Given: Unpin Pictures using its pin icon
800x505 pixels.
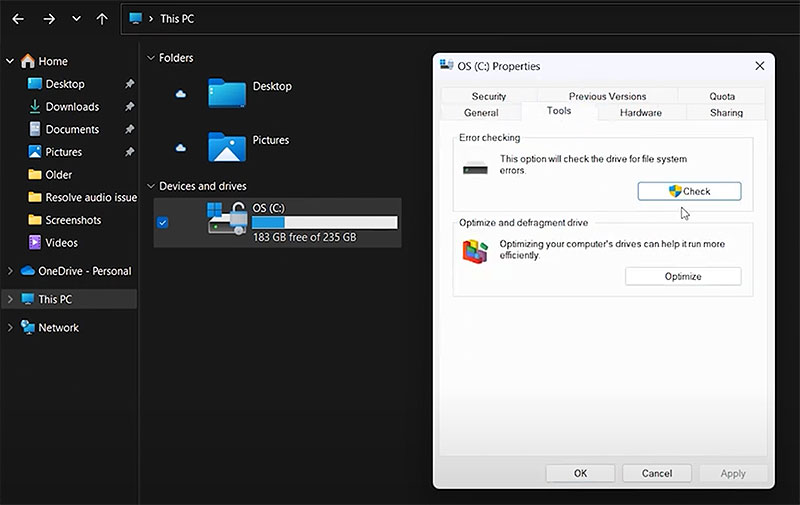Looking at the screenshot, I should 130,152.
